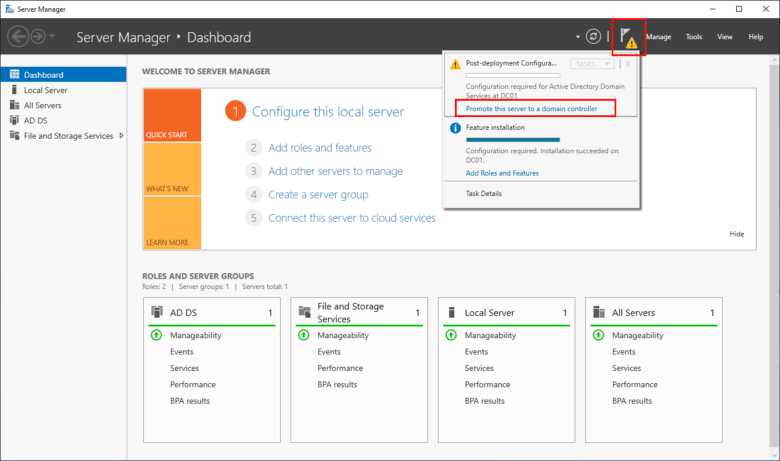This screenshot has width=780, height=461.
Task: Open Task Details in the notifications panel
Action: pyautogui.click(x=484, y=193)
